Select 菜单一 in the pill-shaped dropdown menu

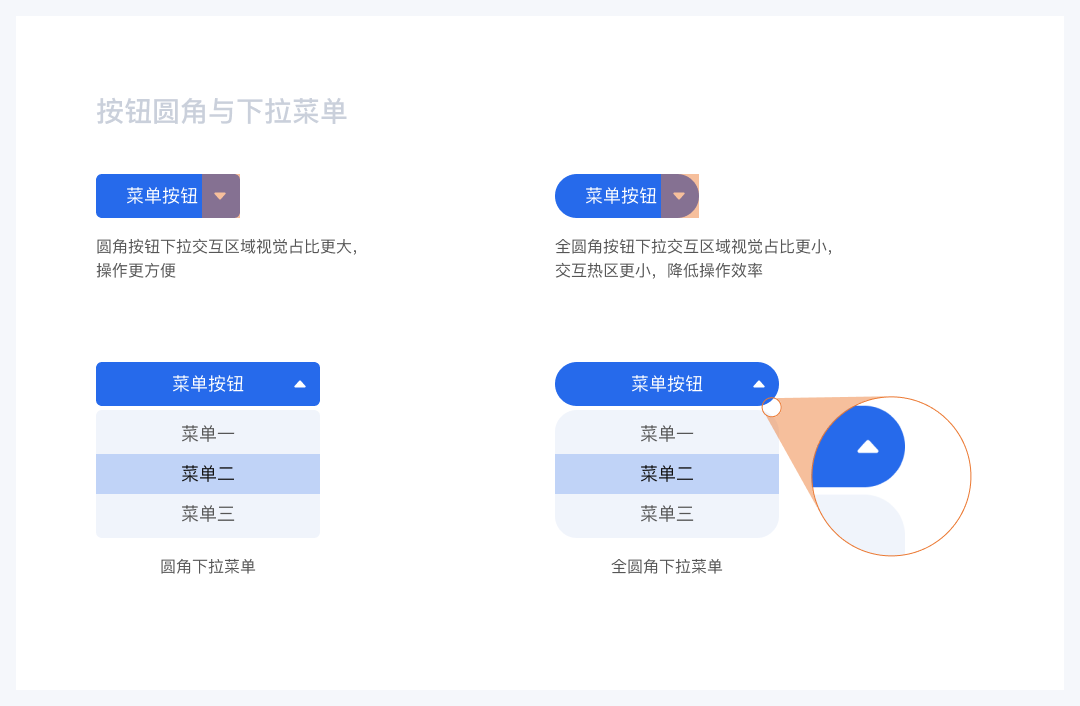(667, 434)
